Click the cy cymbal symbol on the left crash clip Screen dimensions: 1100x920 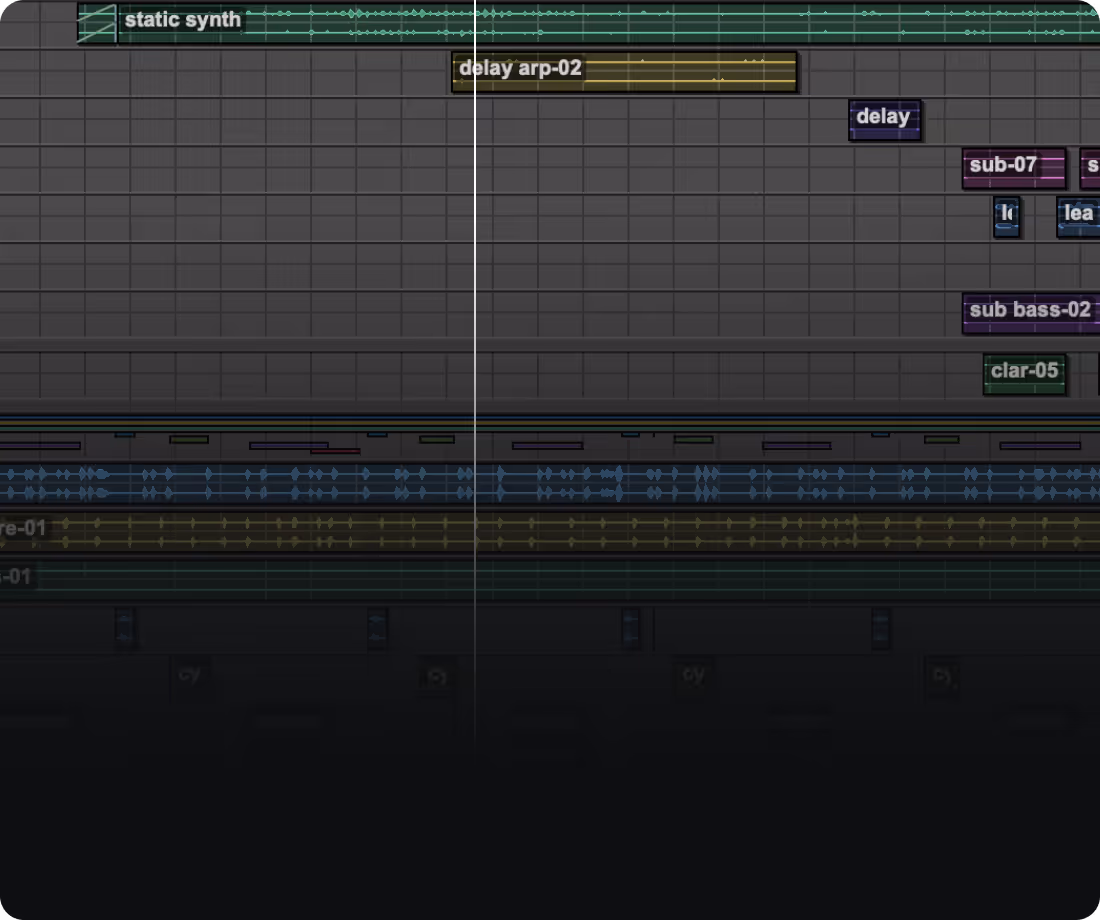pyautogui.click(x=190, y=675)
